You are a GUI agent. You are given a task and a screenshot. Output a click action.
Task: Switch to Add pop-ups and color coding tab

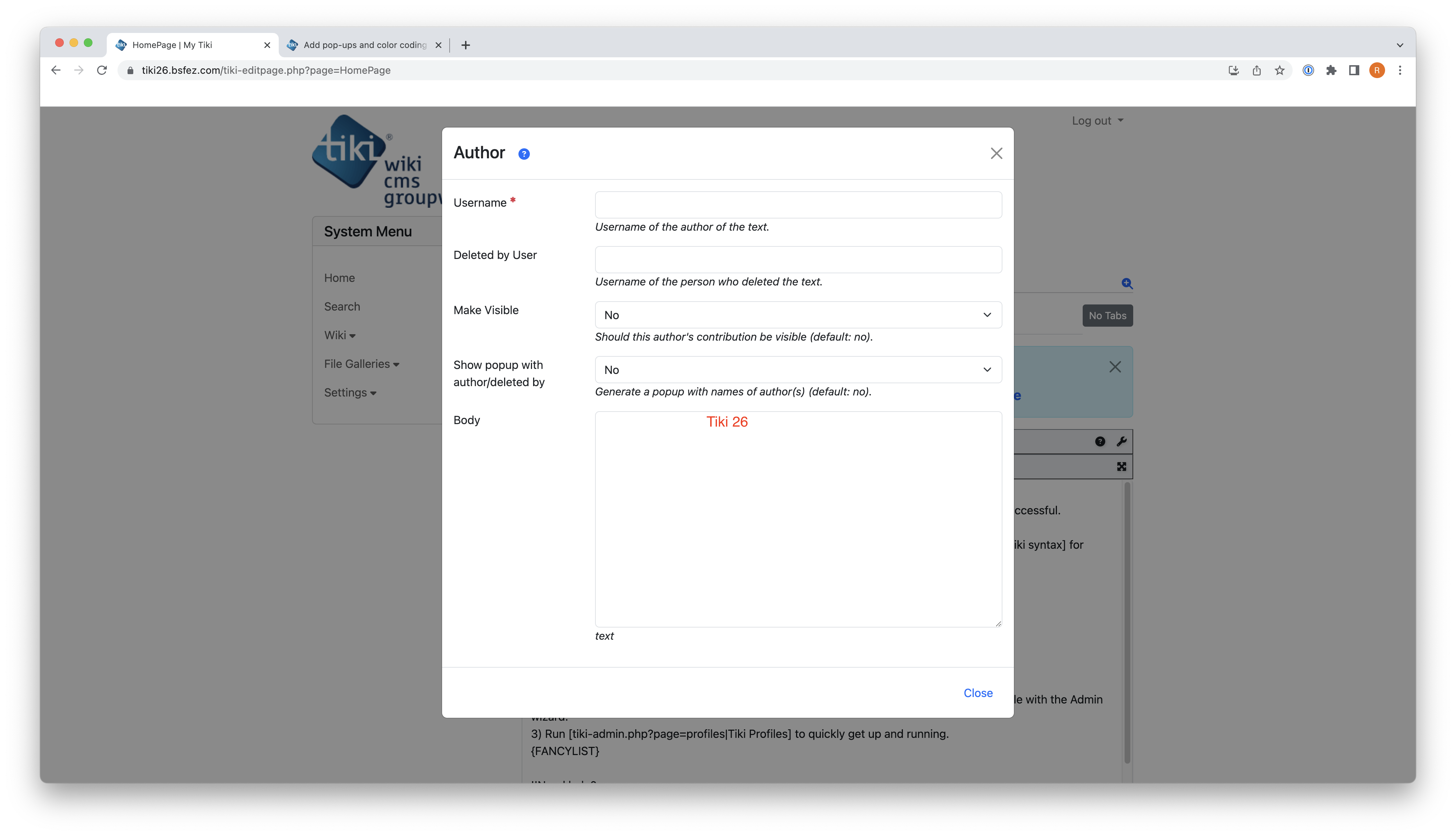[x=365, y=45]
